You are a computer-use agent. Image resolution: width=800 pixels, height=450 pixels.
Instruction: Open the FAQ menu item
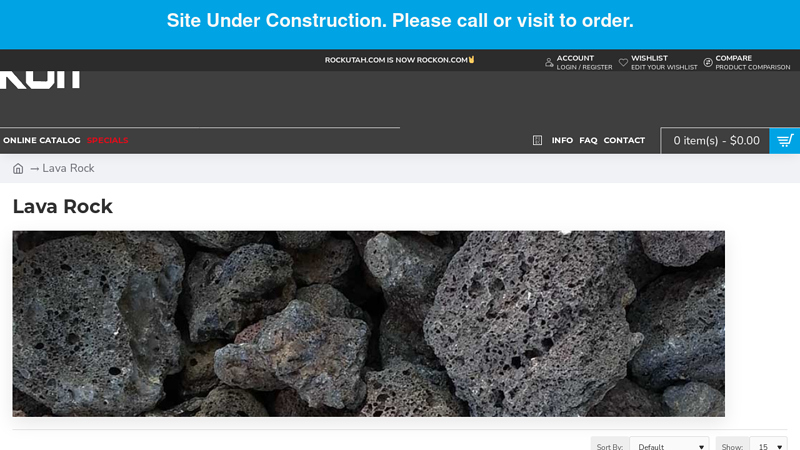(588, 140)
